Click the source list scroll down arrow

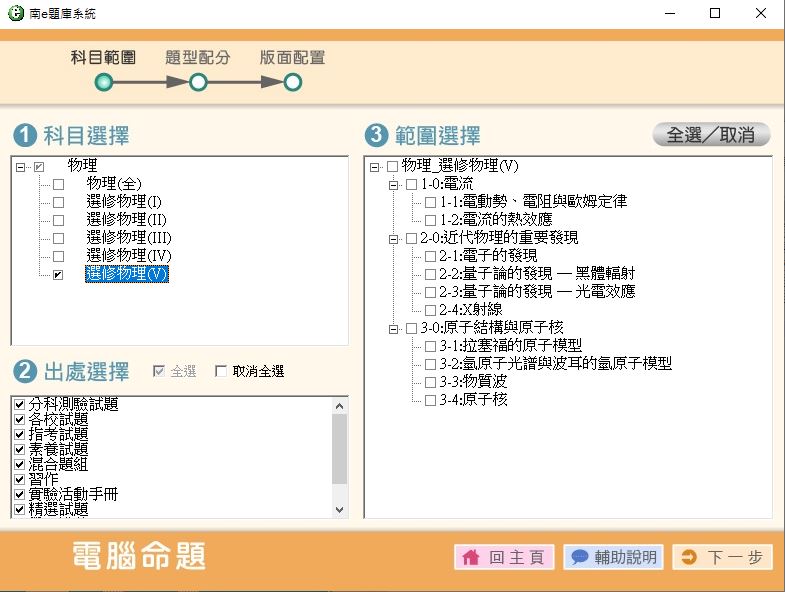tap(340, 510)
